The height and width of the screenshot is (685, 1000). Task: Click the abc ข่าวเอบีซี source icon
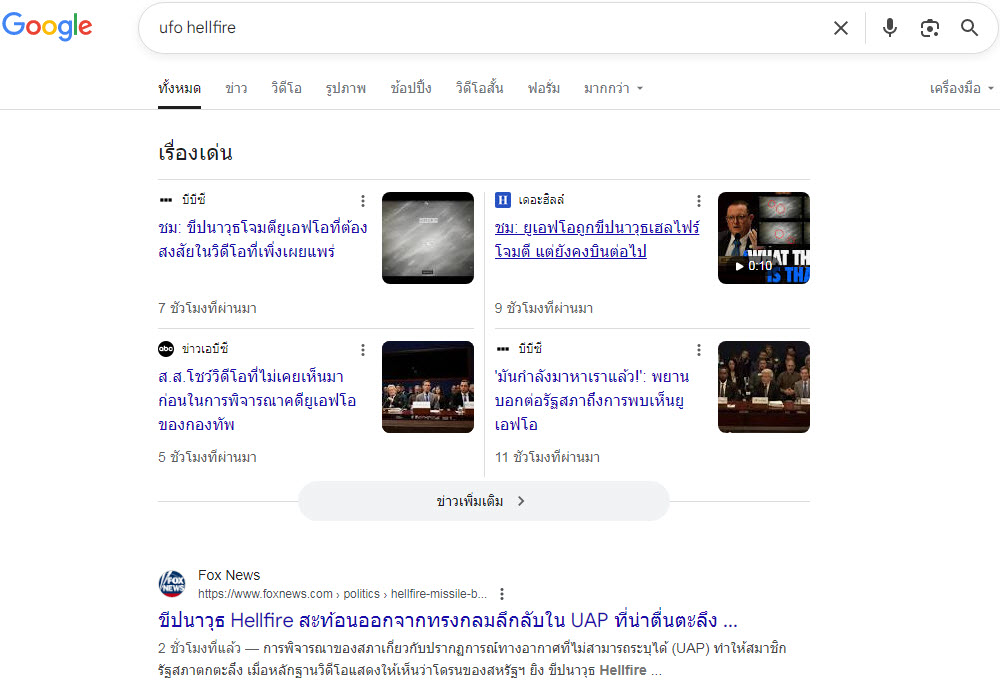pos(166,349)
